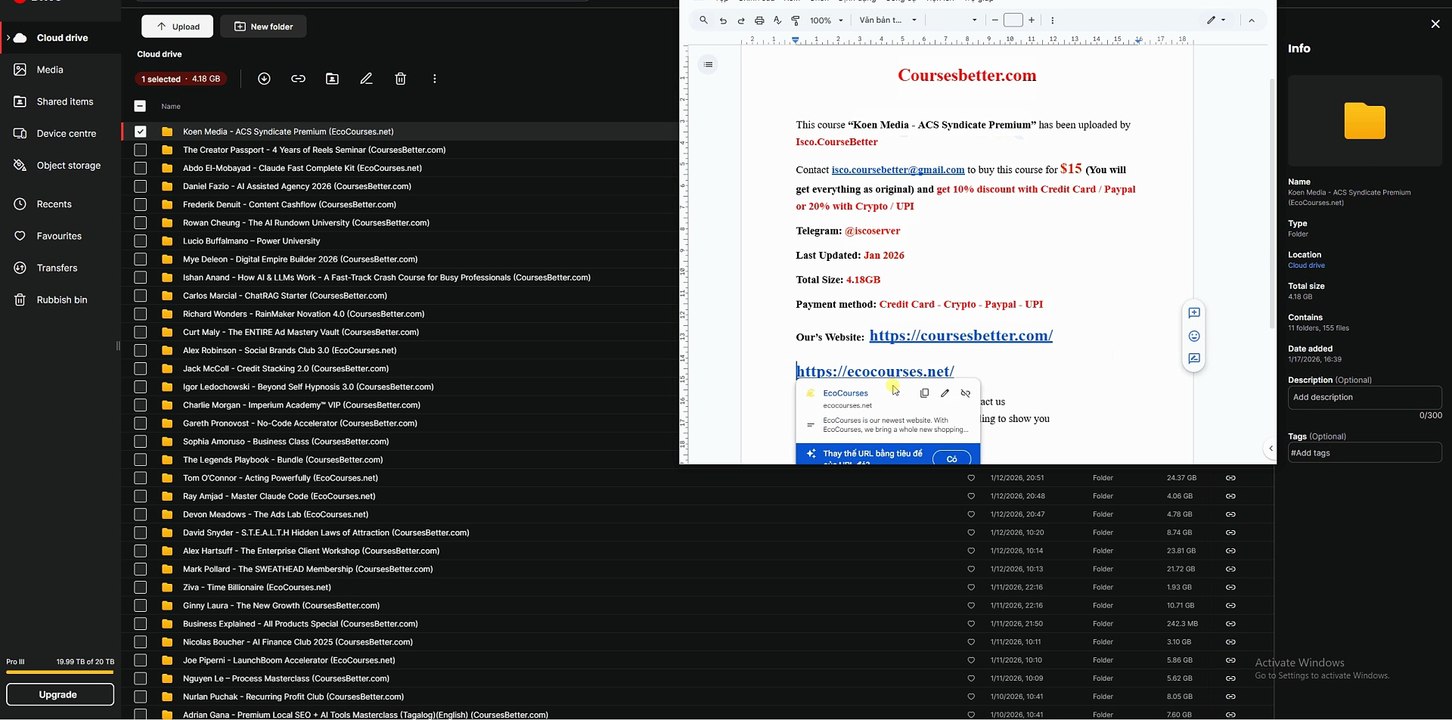Click the search icon in the document toolbar
Image resolution: width=1452 pixels, height=720 pixels.
point(703,20)
